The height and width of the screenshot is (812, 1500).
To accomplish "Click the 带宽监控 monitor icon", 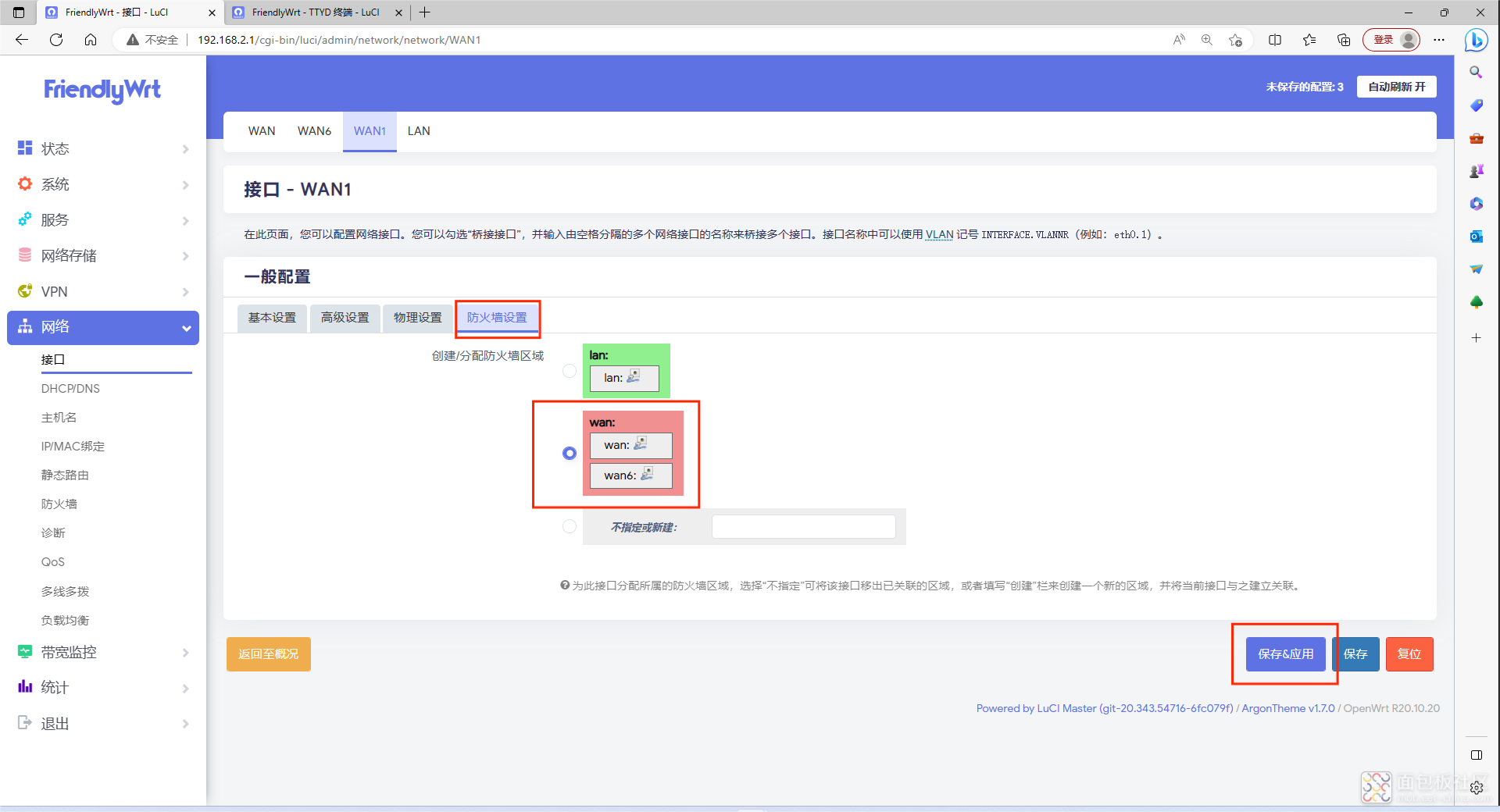I will 25,652.
